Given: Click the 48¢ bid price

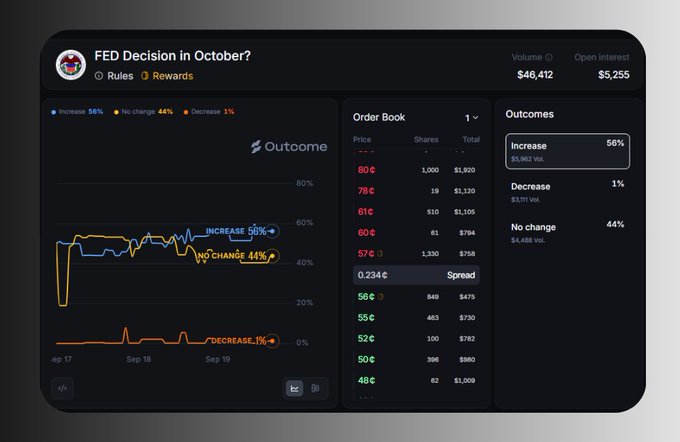Looking at the screenshot, I should [x=366, y=380].
